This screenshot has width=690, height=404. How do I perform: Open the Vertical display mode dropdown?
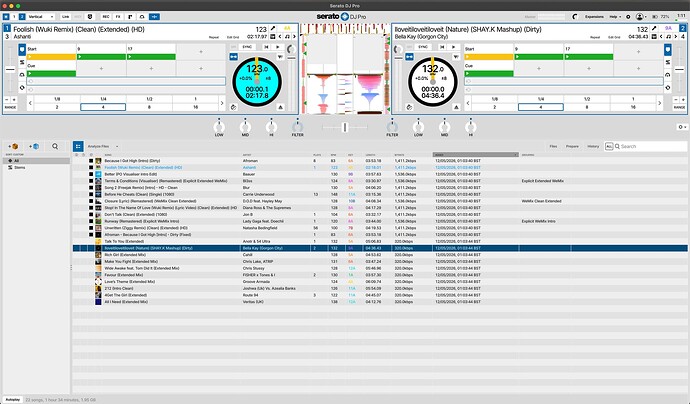[41, 17]
